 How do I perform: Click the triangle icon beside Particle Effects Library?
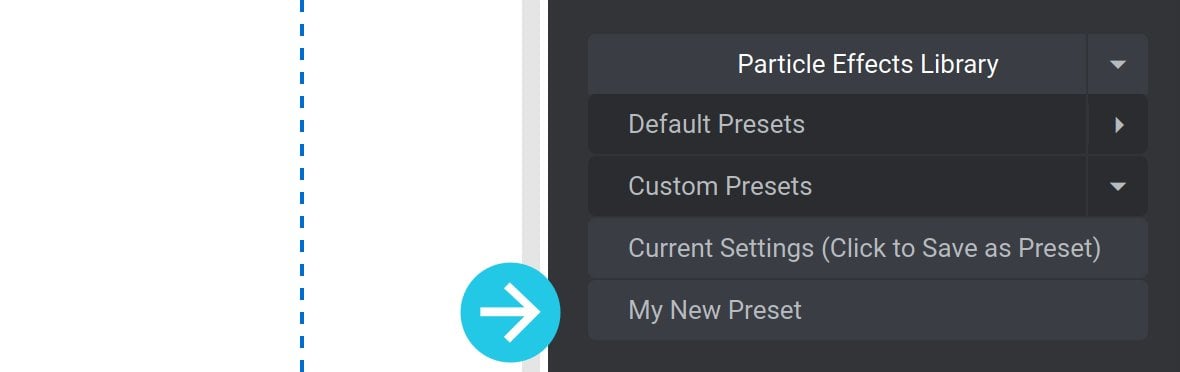1118,65
